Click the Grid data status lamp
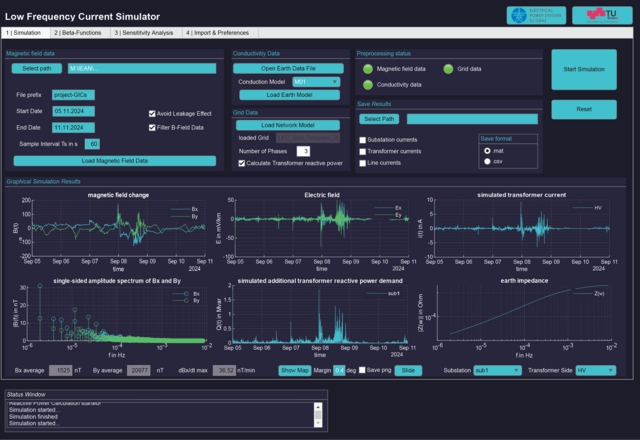640x440 pixels. (449, 70)
